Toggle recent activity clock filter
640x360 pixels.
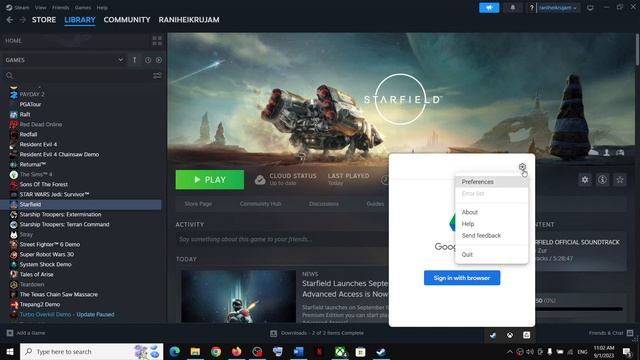click(148, 60)
